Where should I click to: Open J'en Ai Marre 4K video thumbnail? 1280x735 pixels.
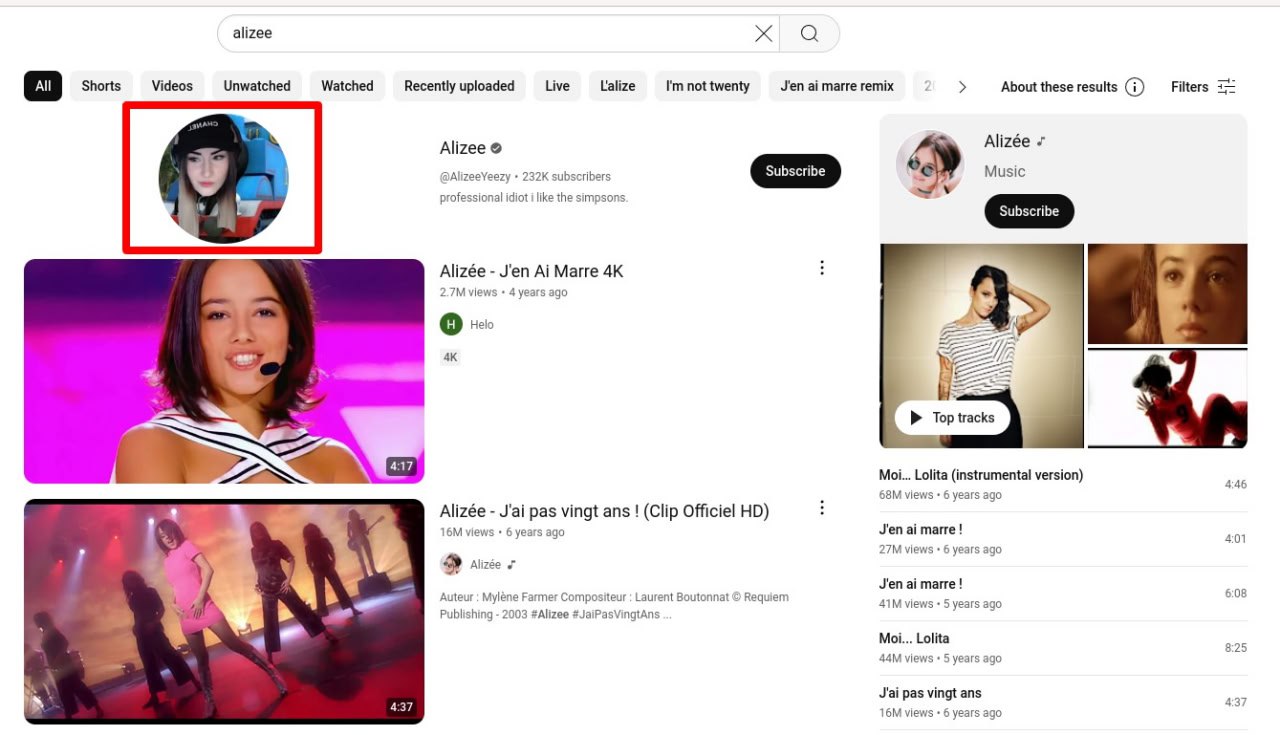pyautogui.click(x=224, y=371)
